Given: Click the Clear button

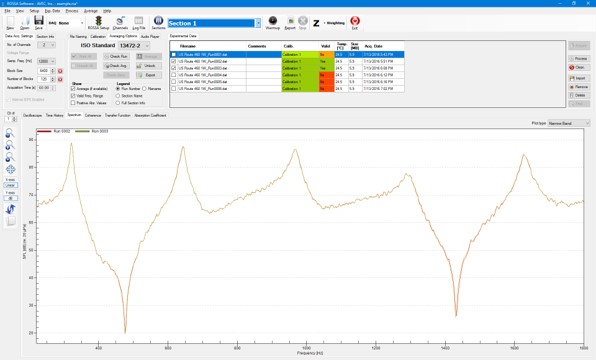Looking at the screenshot, I should tap(579, 67).
